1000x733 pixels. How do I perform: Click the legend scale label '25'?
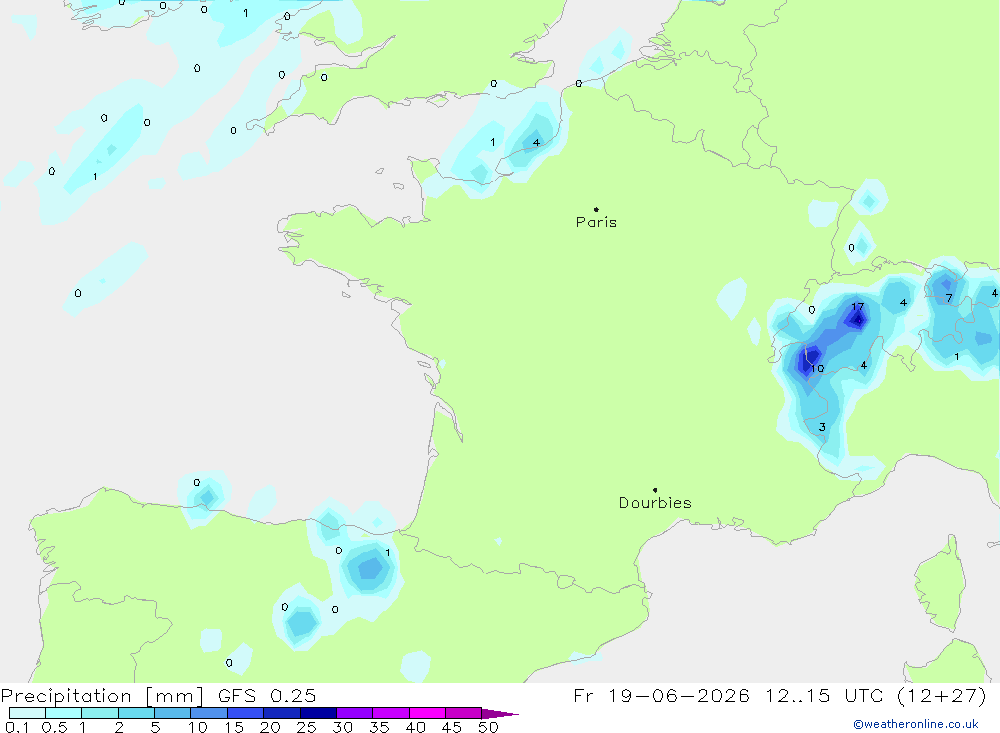[306, 727]
